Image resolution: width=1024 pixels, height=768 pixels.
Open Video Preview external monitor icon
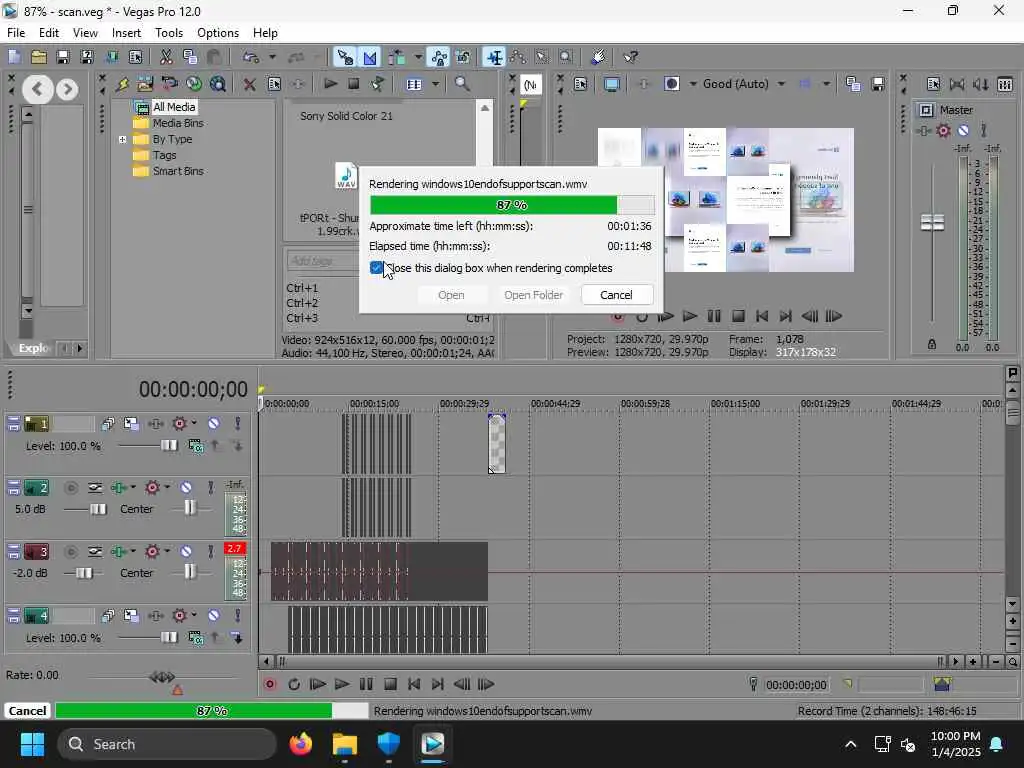pos(611,84)
